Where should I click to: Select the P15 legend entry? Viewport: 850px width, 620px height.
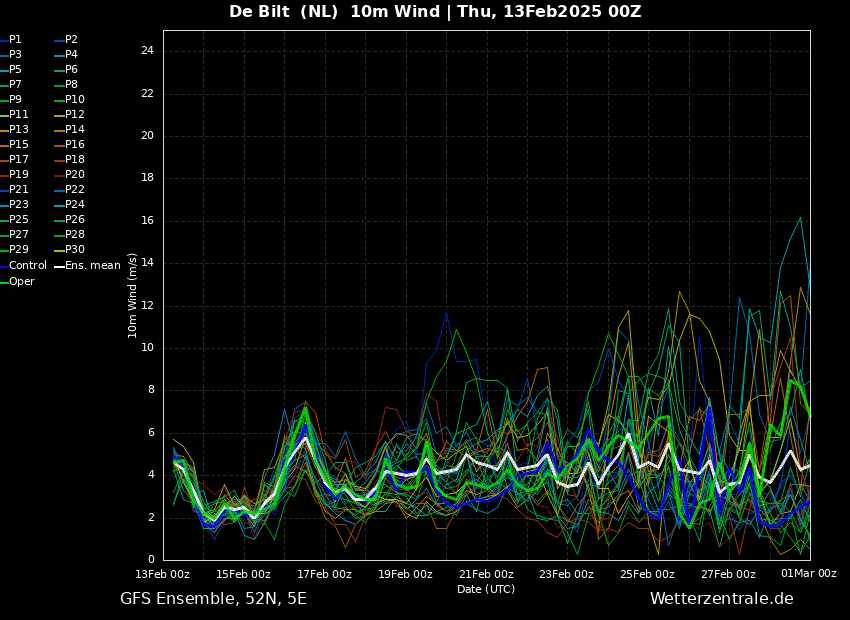pos(14,144)
